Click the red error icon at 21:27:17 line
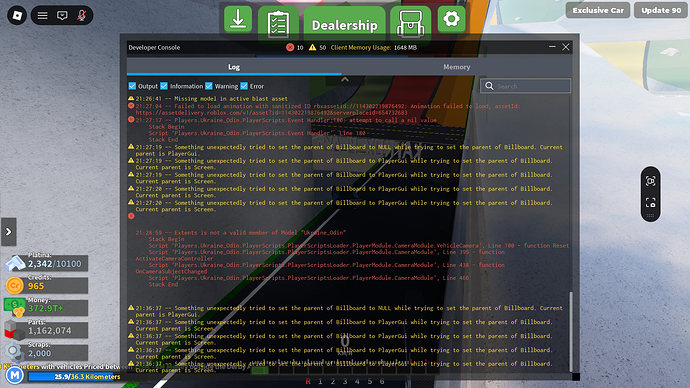The image size is (690, 388). click(x=131, y=120)
